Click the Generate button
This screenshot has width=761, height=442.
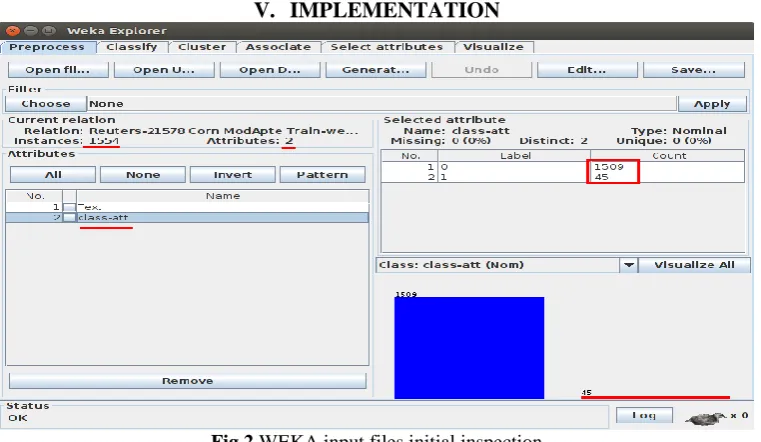(x=376, y=70)
